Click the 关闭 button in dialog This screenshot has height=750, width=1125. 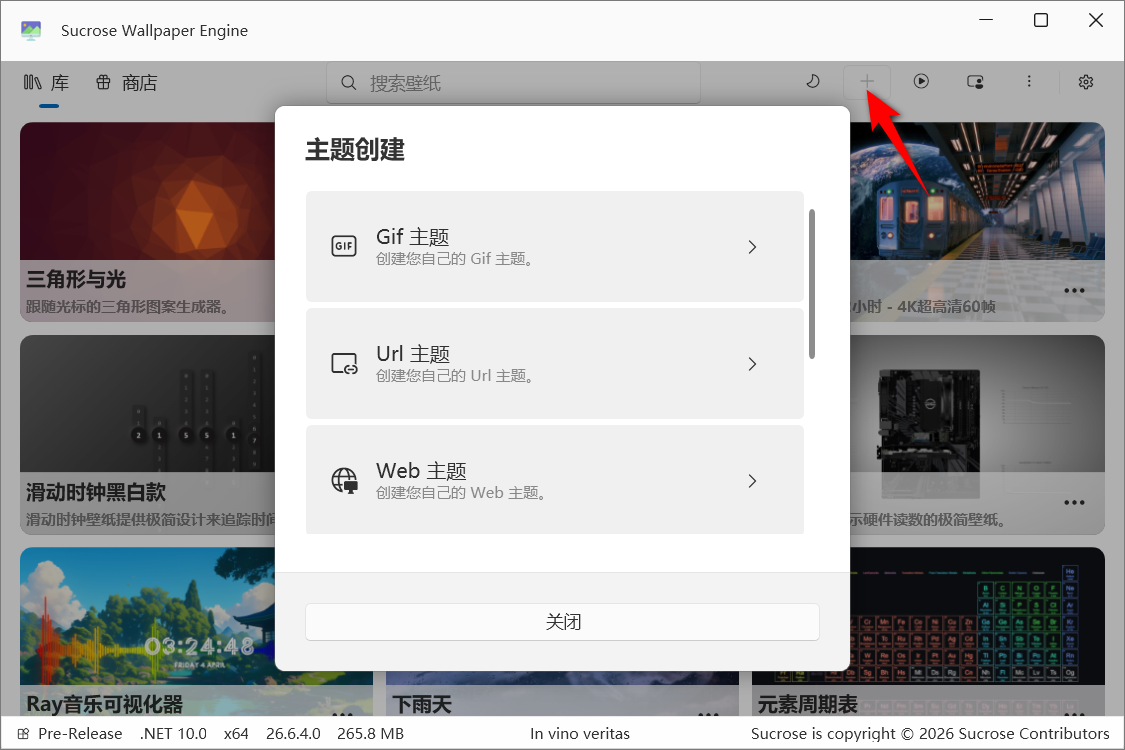[x=562, y=622]
